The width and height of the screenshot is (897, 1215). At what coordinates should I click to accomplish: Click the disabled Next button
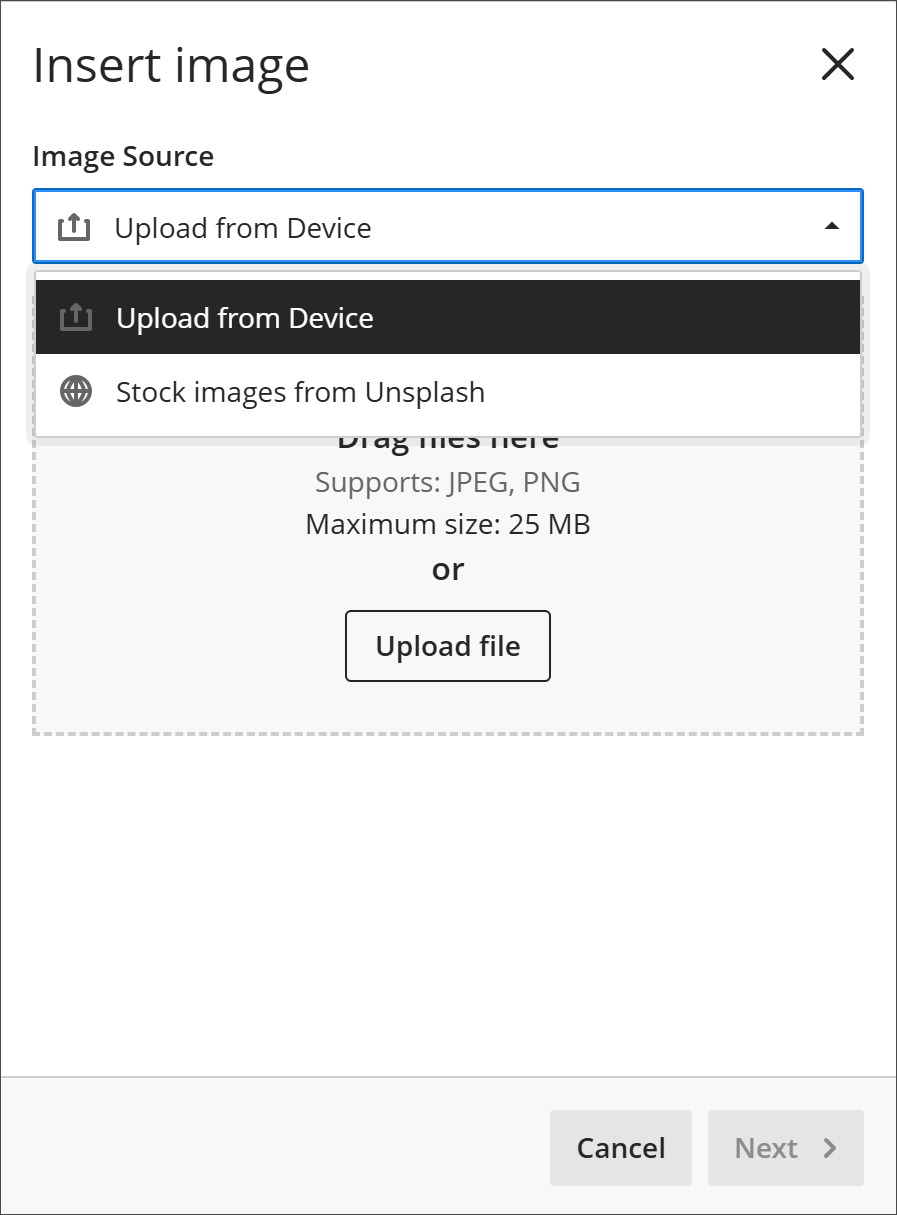coord(785,1148)
